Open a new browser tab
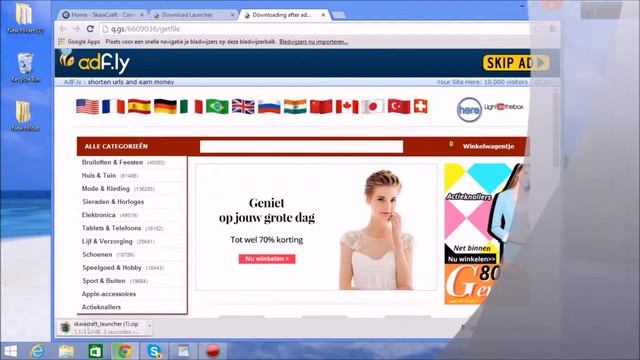 click(338, 15)
